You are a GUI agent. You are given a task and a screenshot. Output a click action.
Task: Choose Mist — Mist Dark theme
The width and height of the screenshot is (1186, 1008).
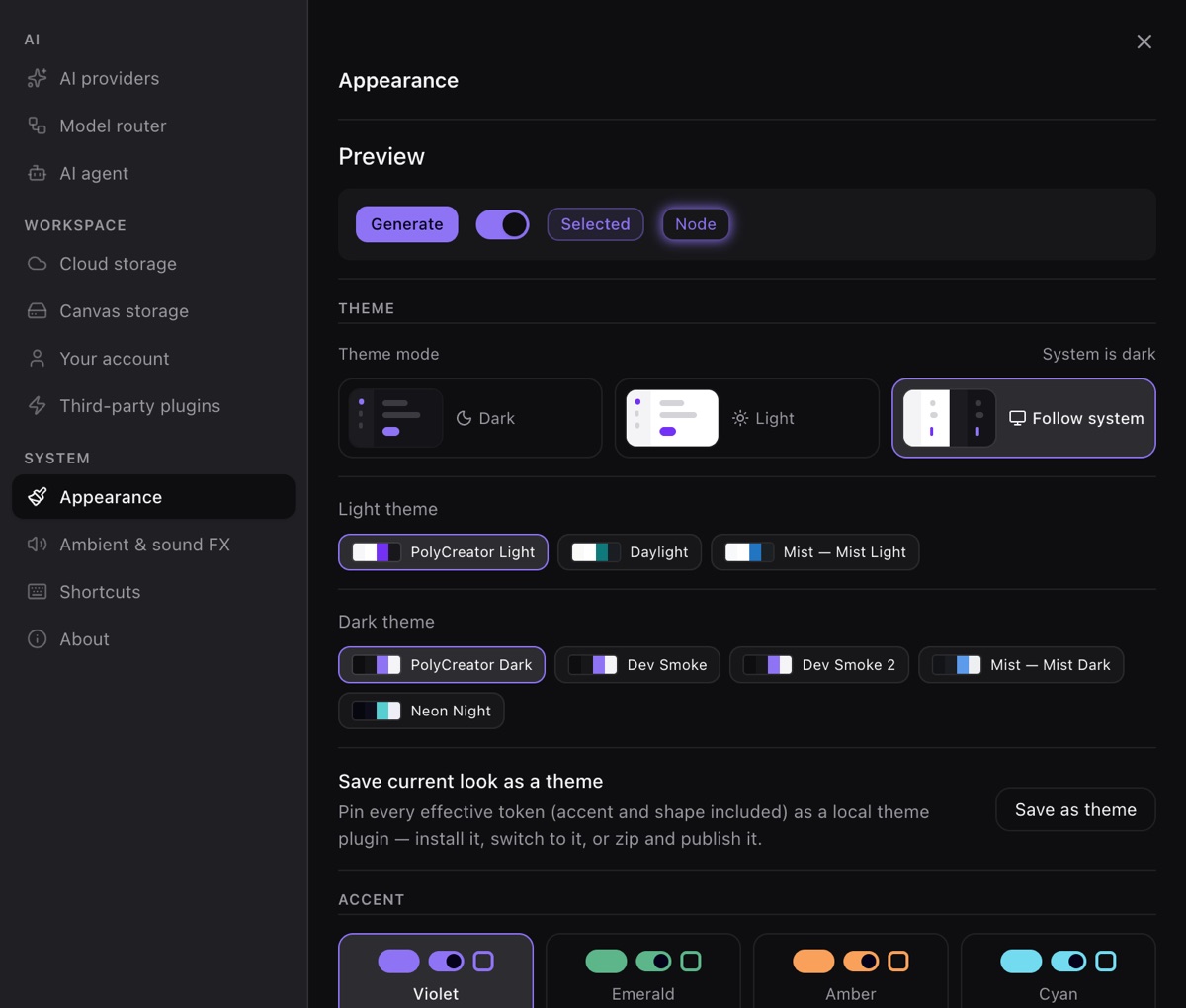(x=1021, y=665)
